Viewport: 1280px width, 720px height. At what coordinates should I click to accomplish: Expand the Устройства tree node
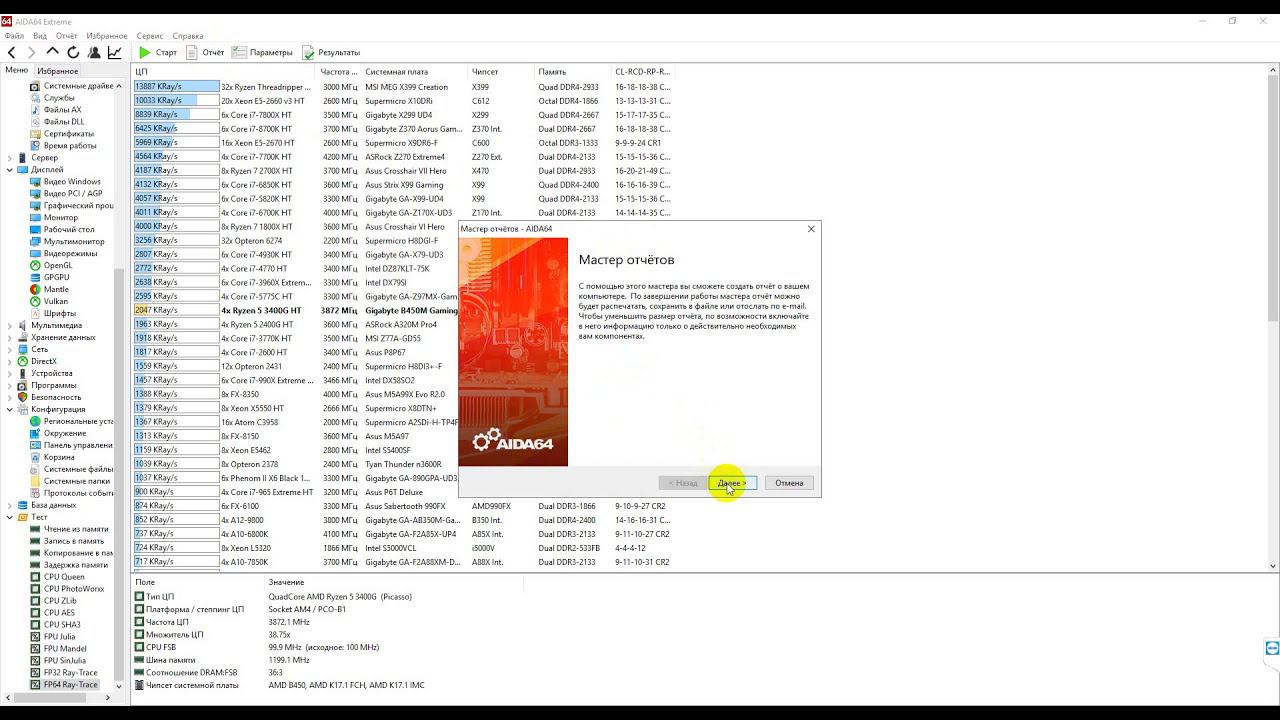(10, 373)
